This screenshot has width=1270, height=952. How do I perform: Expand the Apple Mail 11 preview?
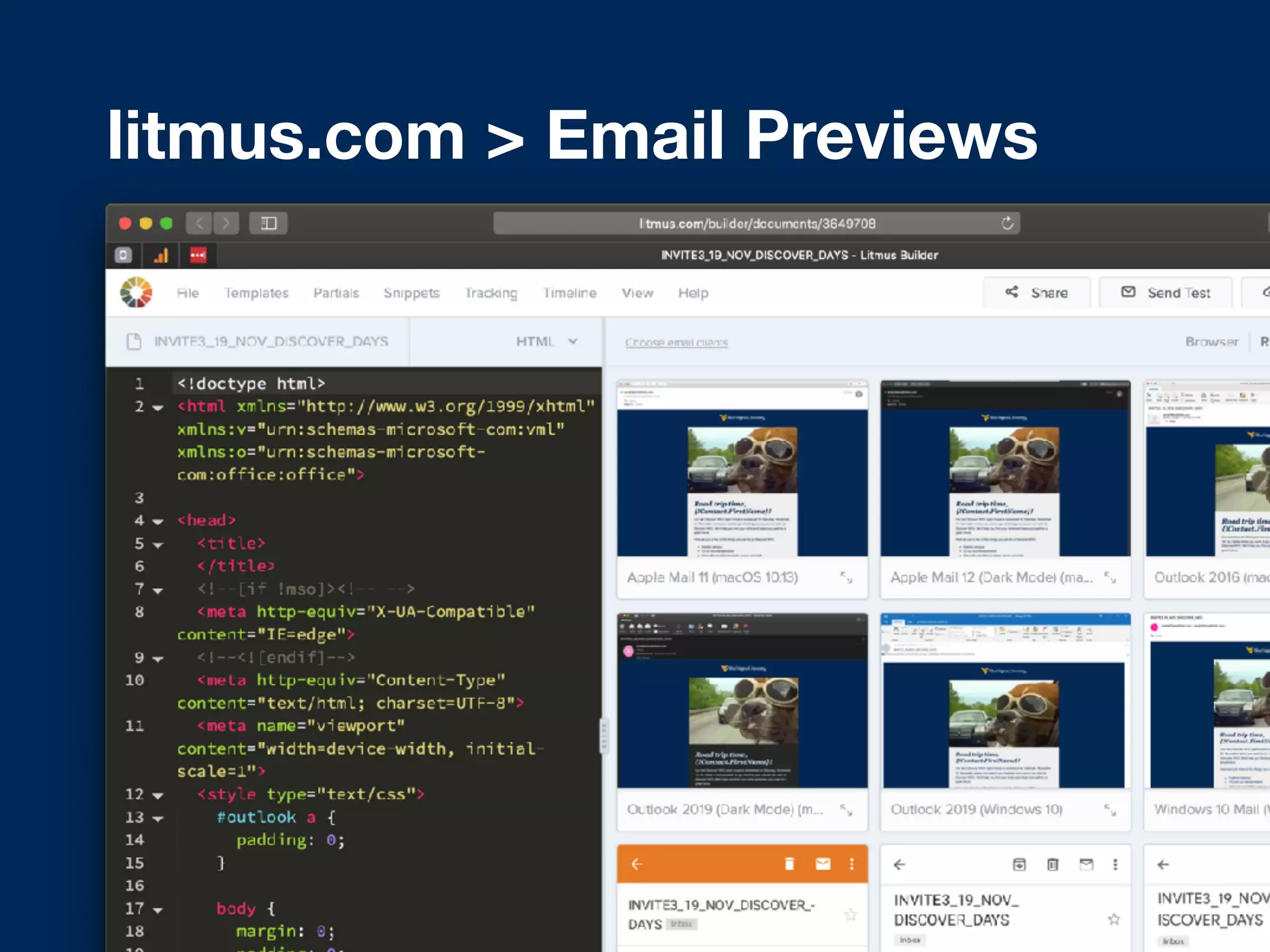point(846,578)
